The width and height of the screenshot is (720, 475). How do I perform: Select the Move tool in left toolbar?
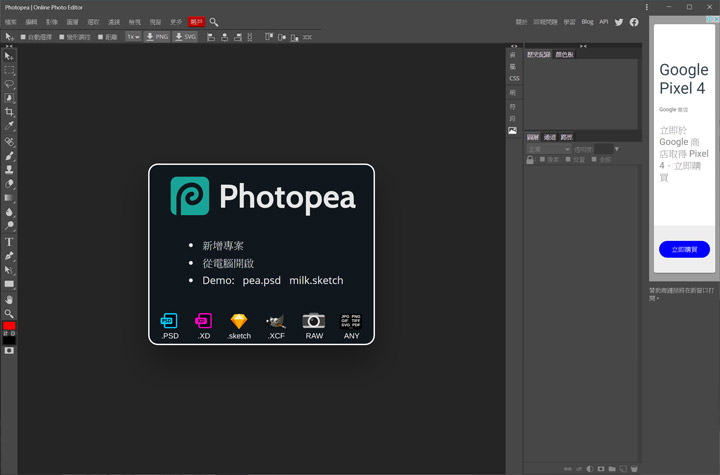coord(9,56)
